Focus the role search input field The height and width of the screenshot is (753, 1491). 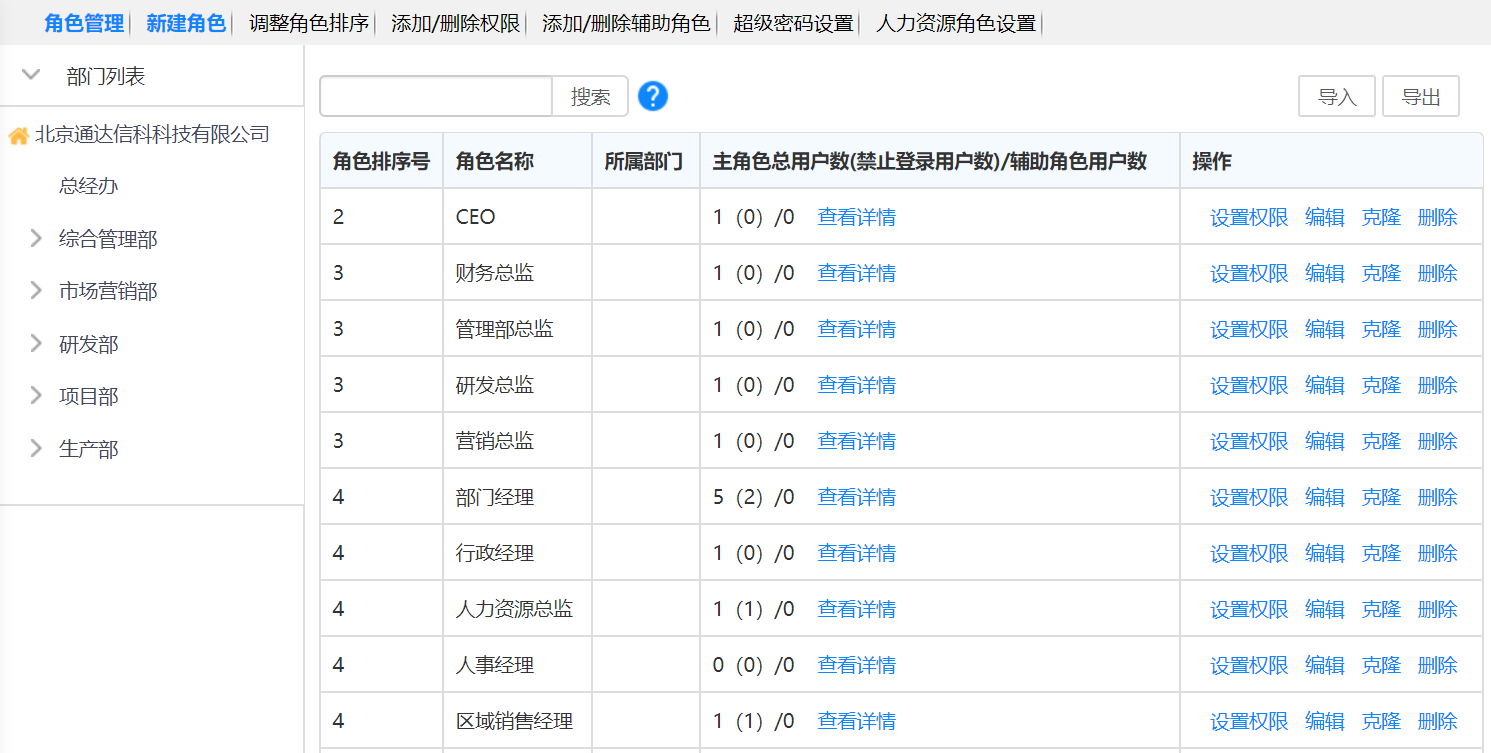tap(436, 97)
